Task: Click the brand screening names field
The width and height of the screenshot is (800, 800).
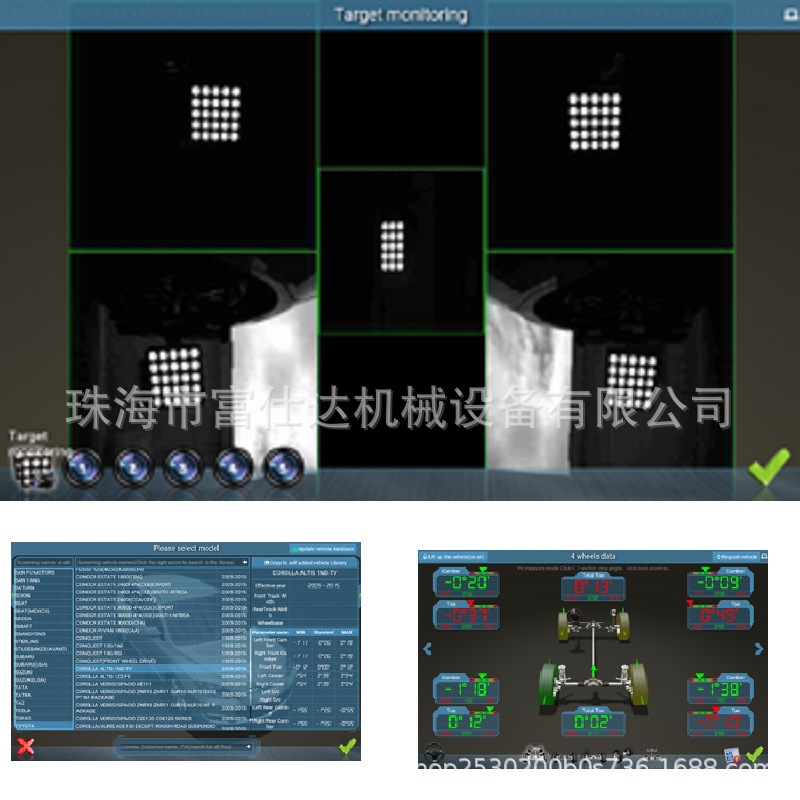Action: click(x=44, y=562)
